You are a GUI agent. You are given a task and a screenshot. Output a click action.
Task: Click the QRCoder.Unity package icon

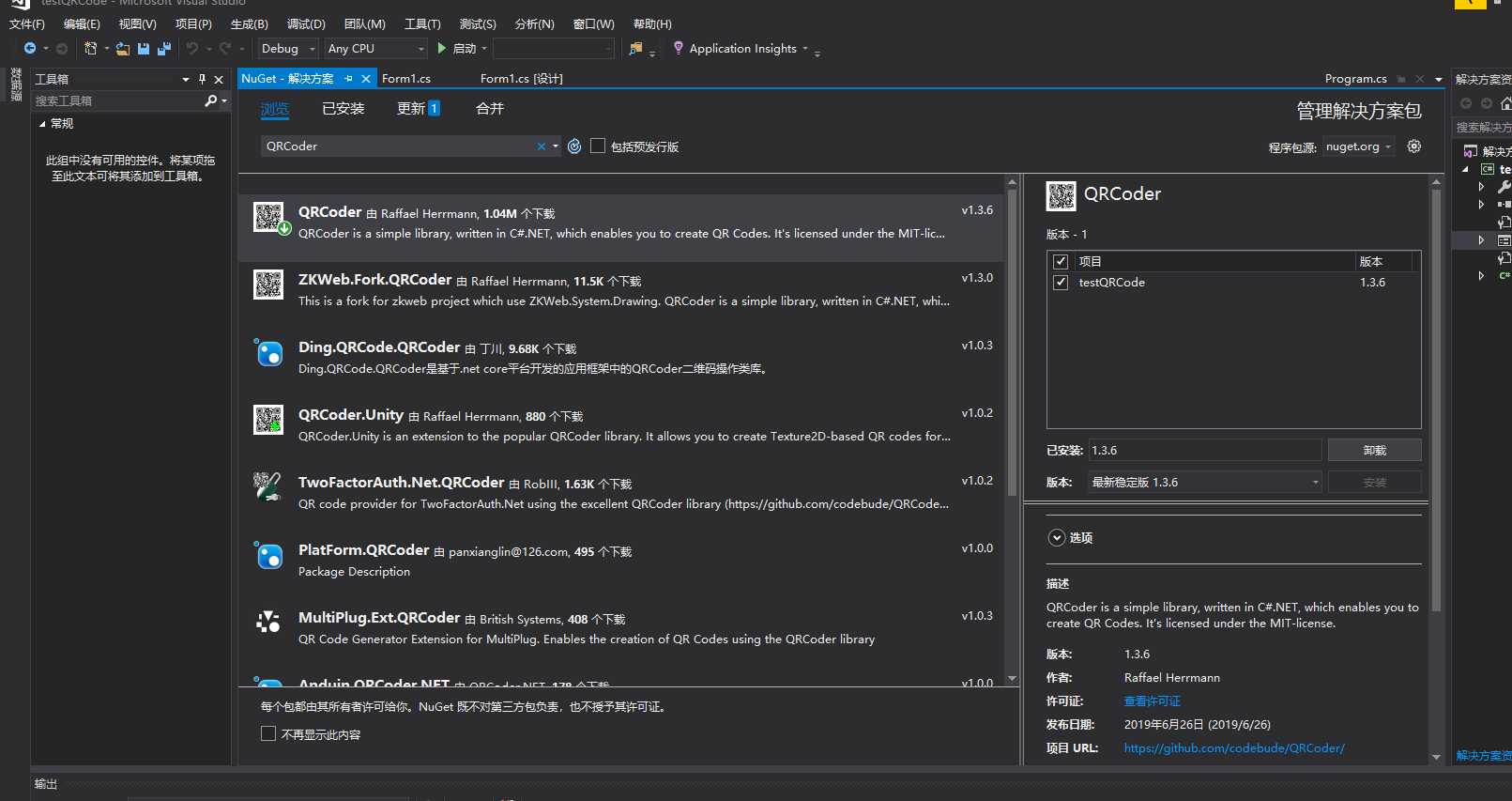(268, 420)
